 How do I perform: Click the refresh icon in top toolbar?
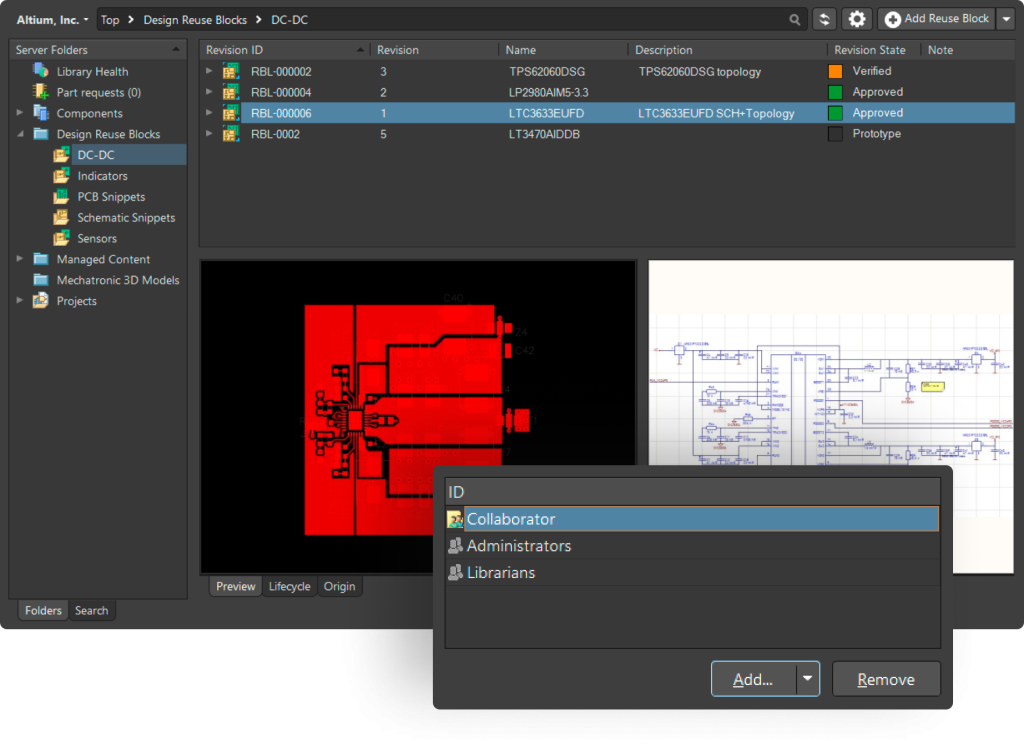[825, 19]
